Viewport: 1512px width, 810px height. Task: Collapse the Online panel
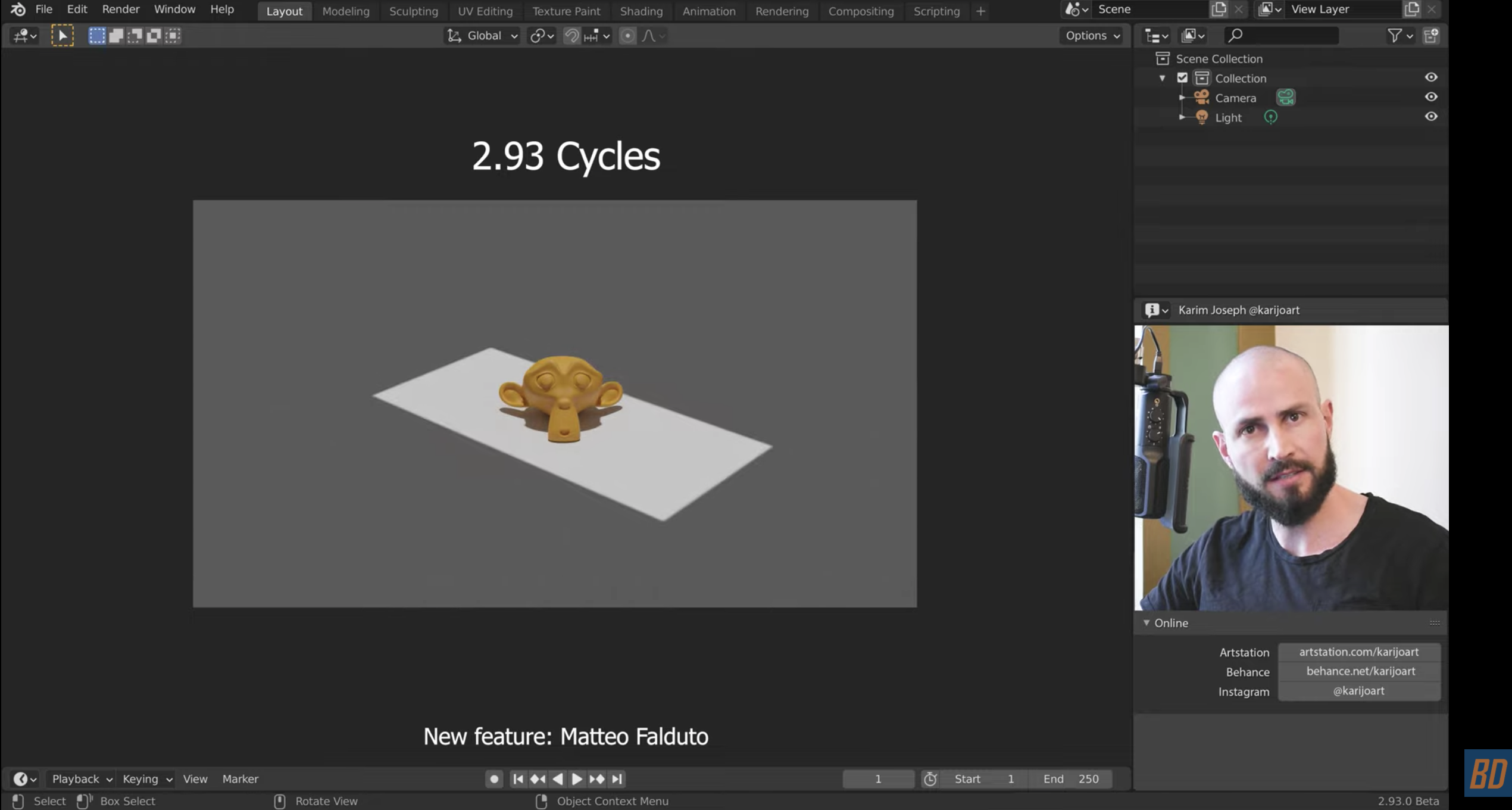click(1147, 623)
